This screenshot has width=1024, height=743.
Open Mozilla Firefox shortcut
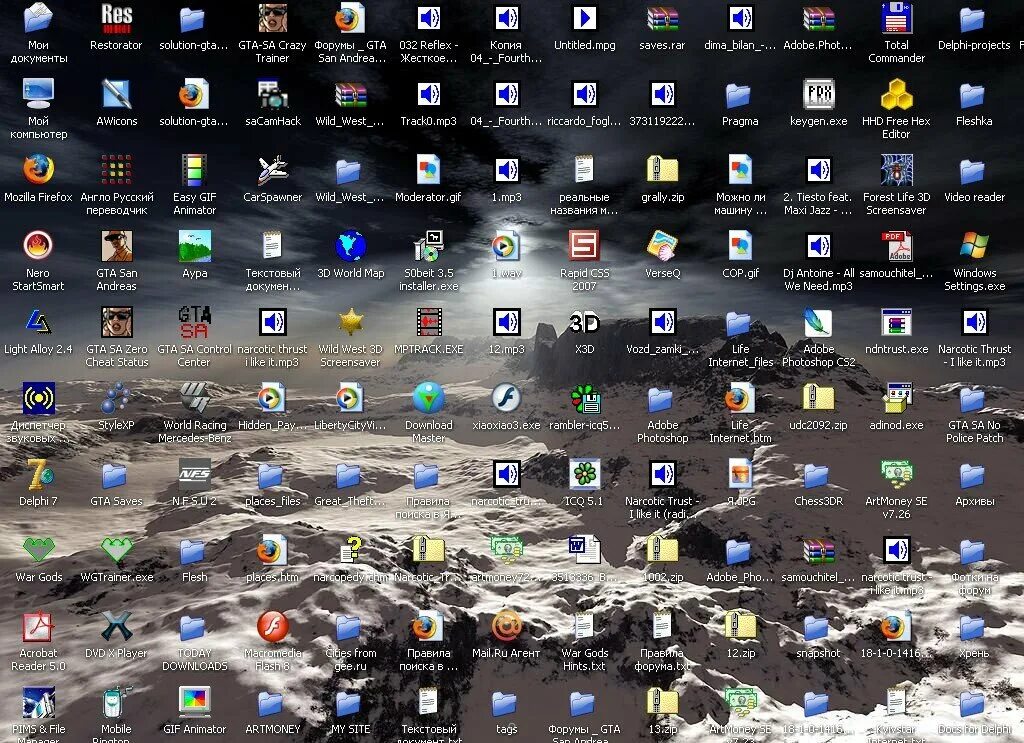[x=39, y=170]
